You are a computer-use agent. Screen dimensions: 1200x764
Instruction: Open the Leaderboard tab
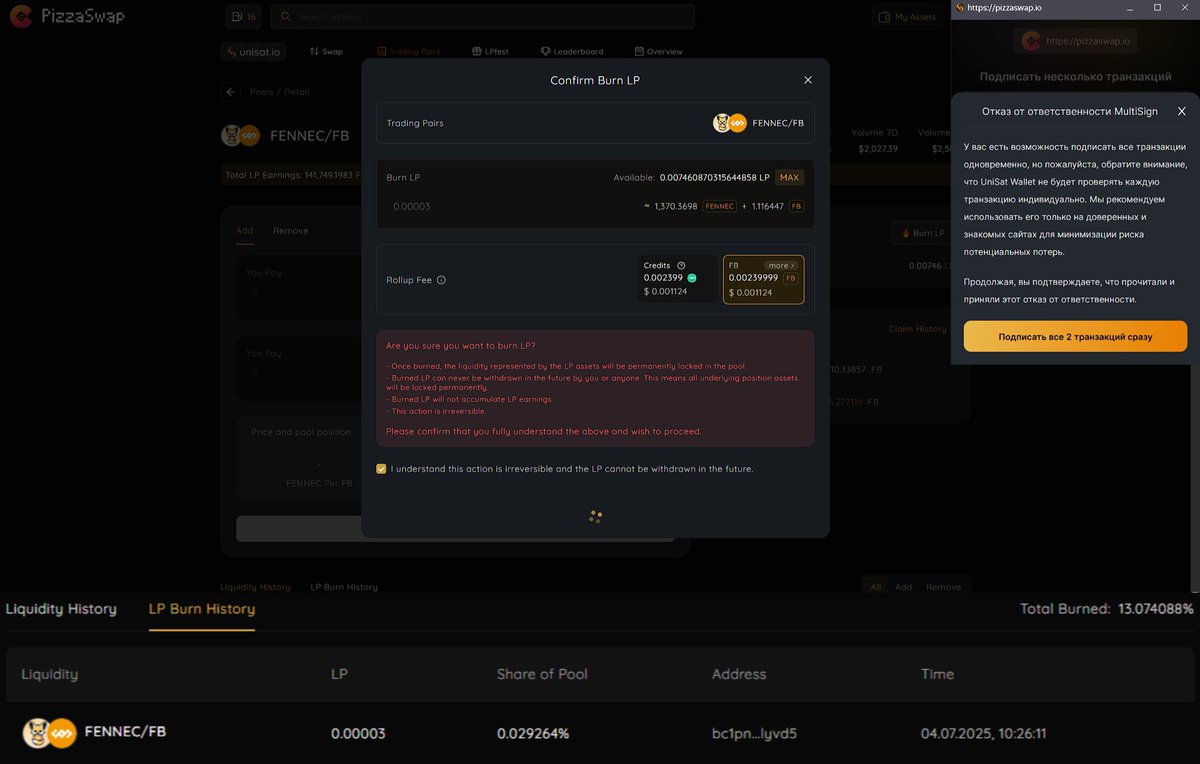coord(572,52)
